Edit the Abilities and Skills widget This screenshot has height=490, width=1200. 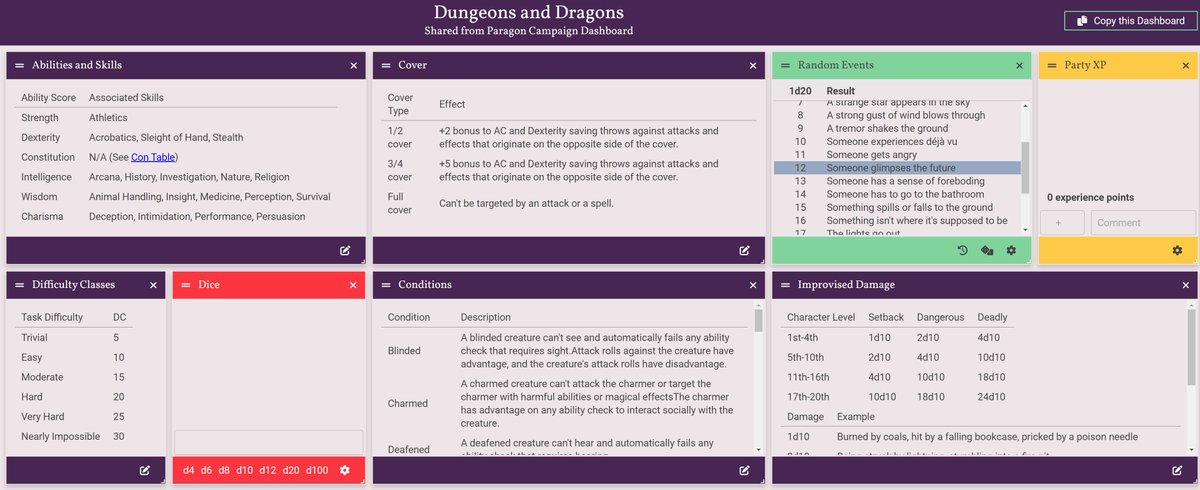pos(345,250)
